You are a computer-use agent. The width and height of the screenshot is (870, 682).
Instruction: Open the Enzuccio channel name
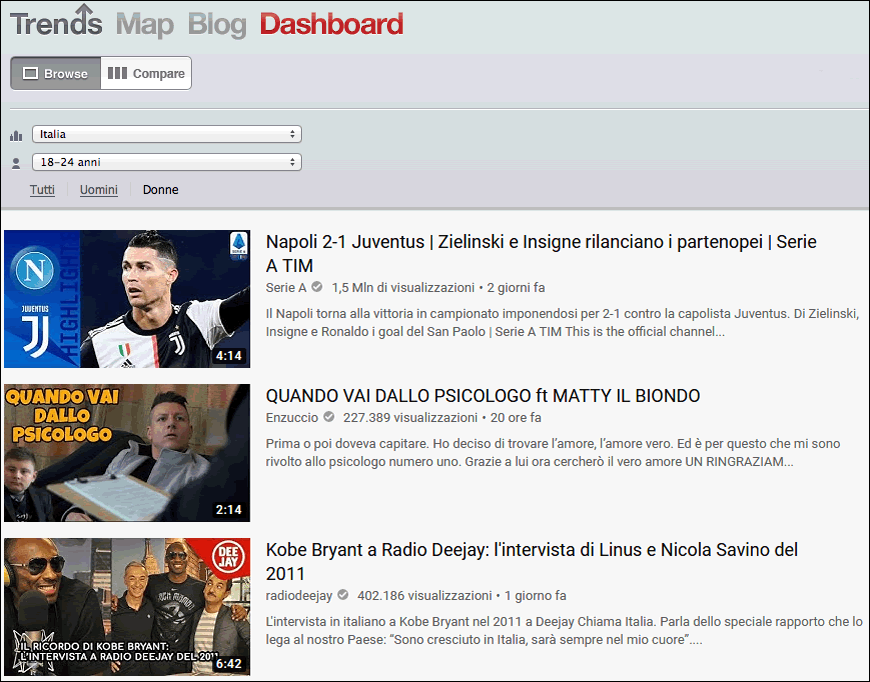(292, 417)
